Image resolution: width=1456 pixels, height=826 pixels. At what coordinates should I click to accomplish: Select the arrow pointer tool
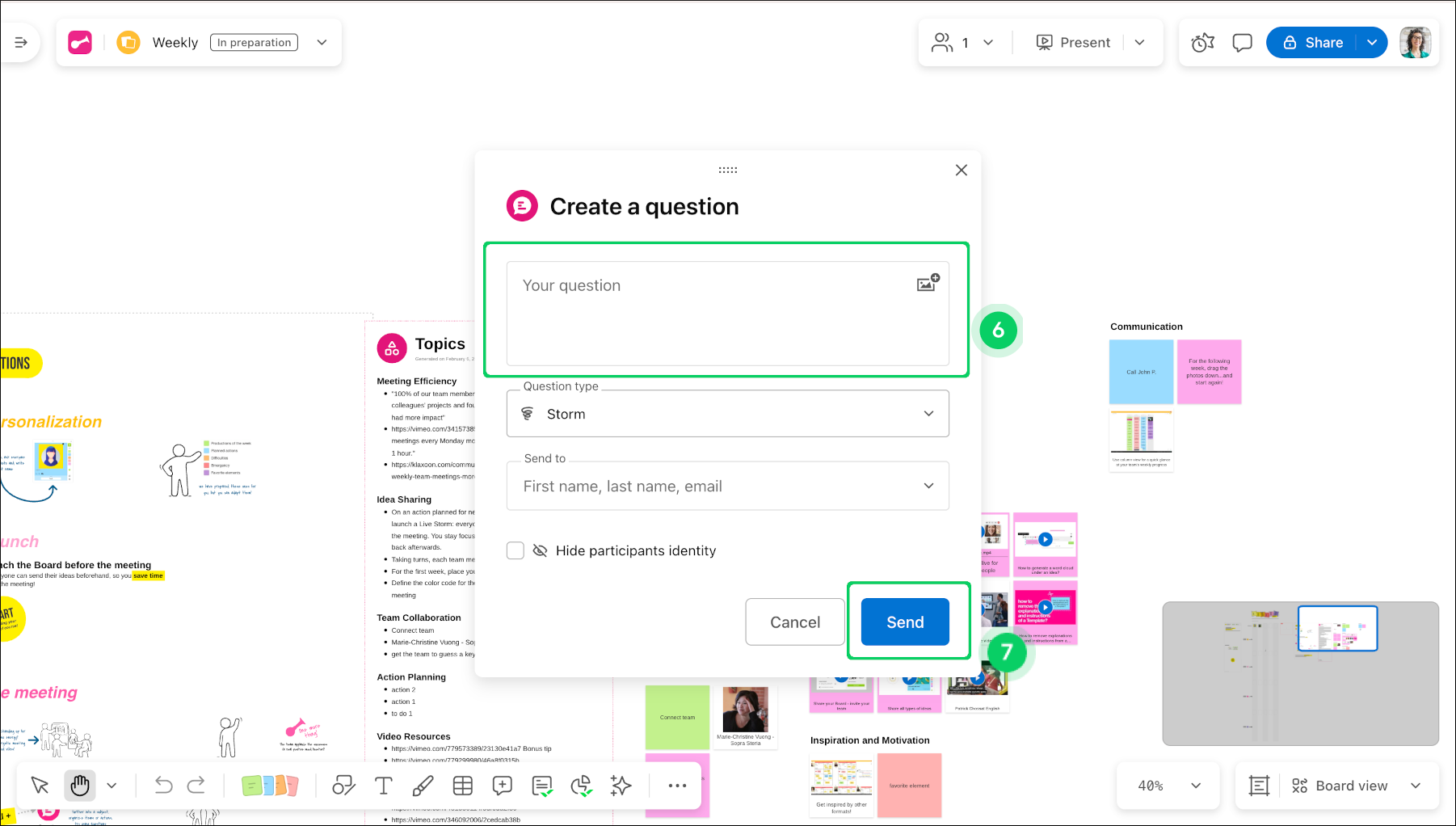tap(40, 786)
